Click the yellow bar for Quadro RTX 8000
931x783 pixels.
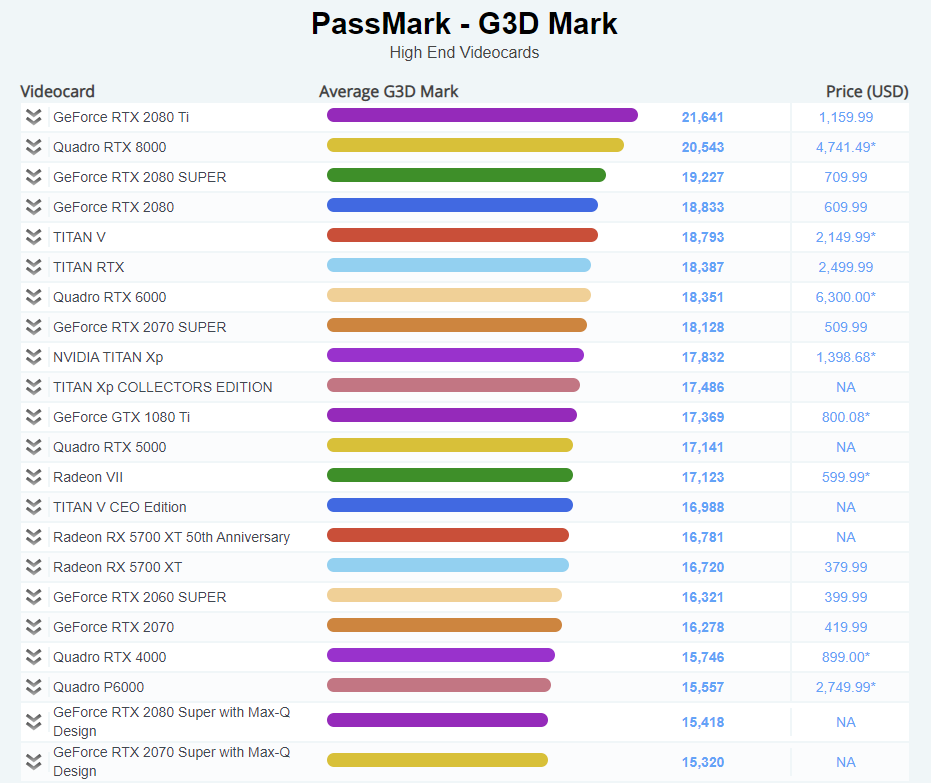475,145
